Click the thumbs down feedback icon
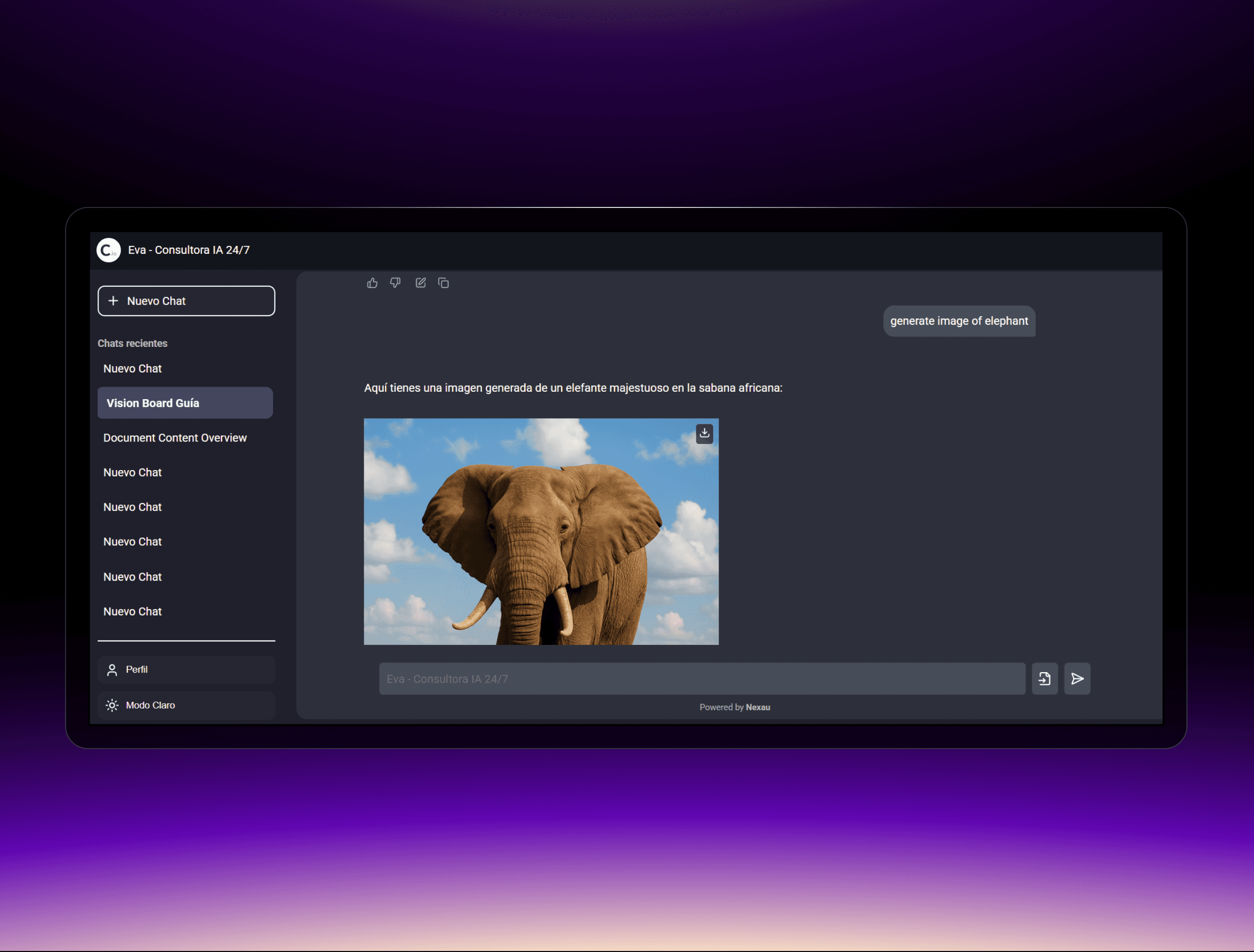The height and width of the screenshot is (952, 1254). (x=395, y=283)
